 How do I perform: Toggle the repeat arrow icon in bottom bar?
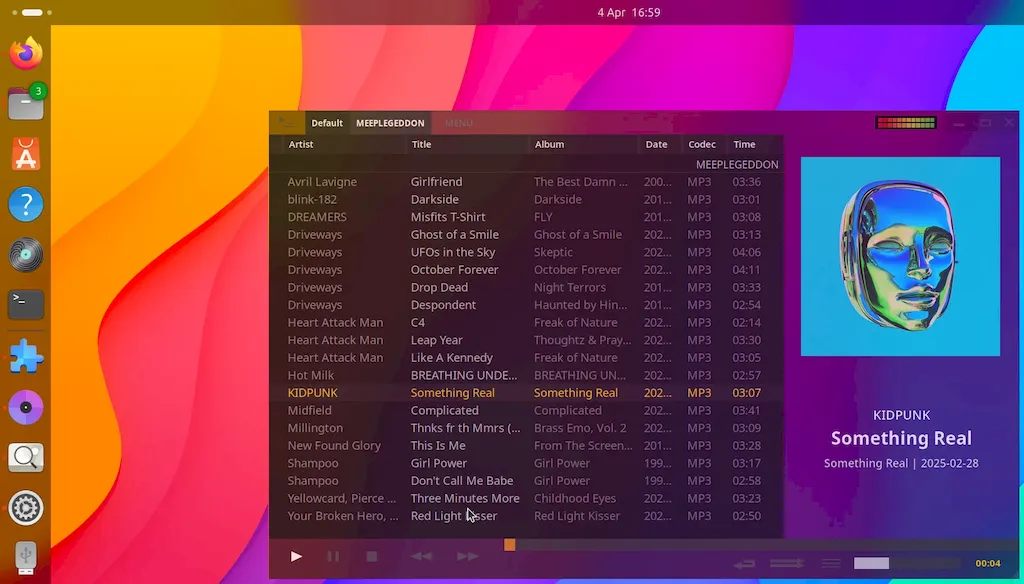(x=744, y=563)
